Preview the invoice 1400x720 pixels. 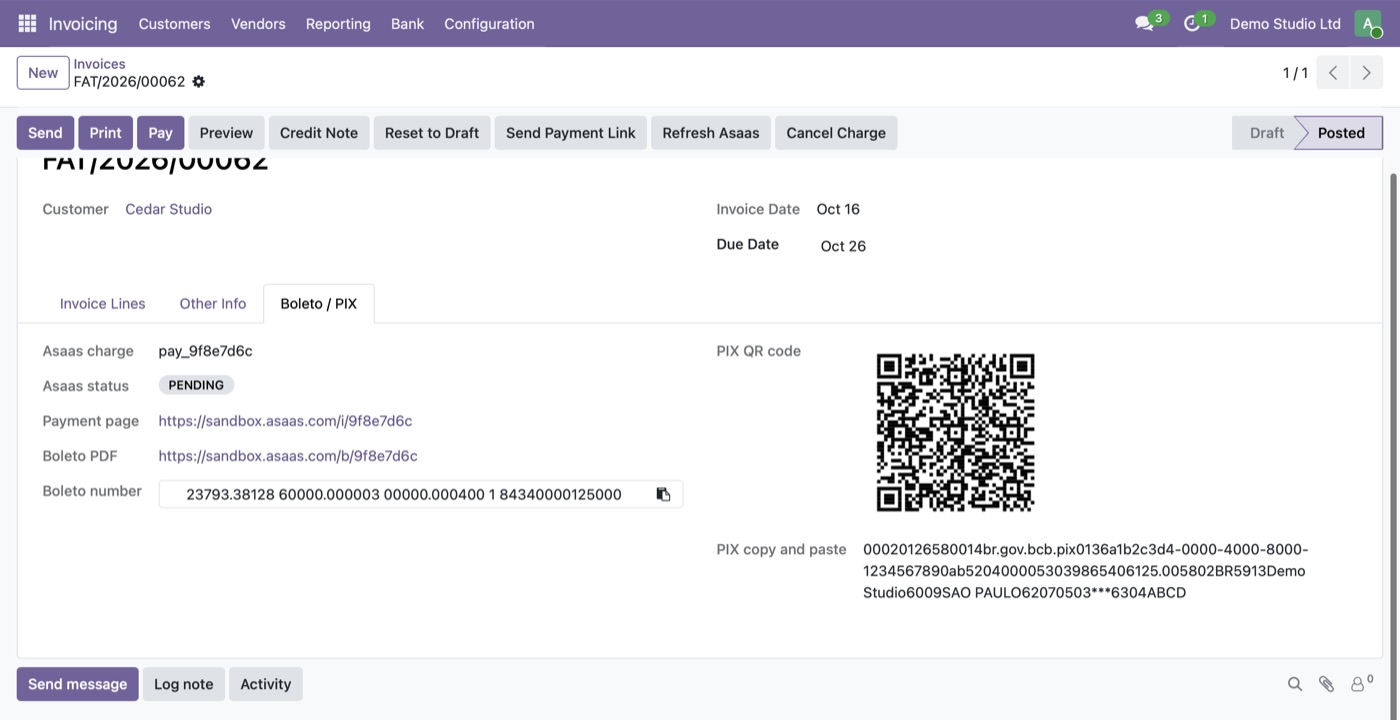click(x=227, y=133)
